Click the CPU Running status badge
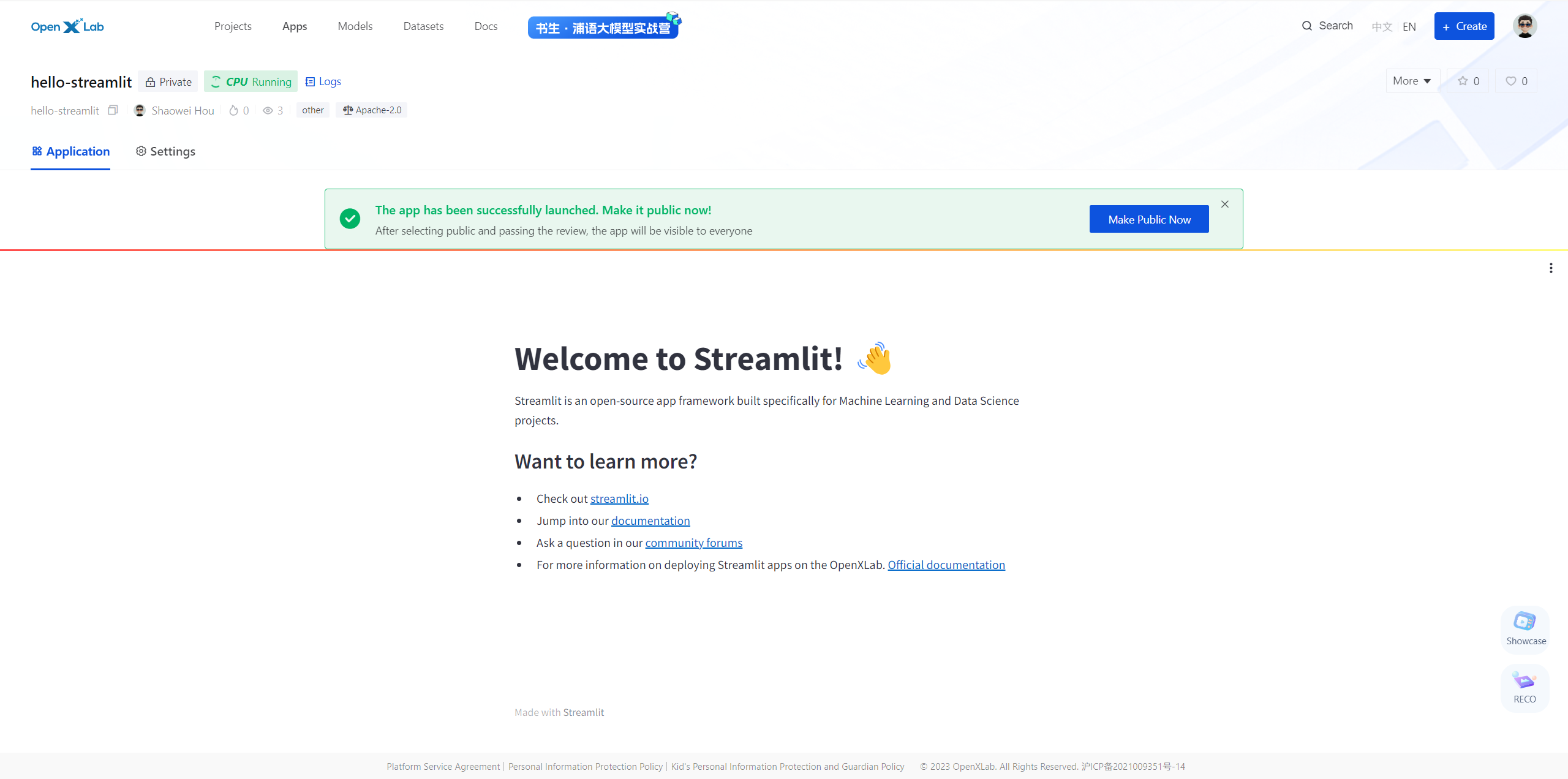 251,81
